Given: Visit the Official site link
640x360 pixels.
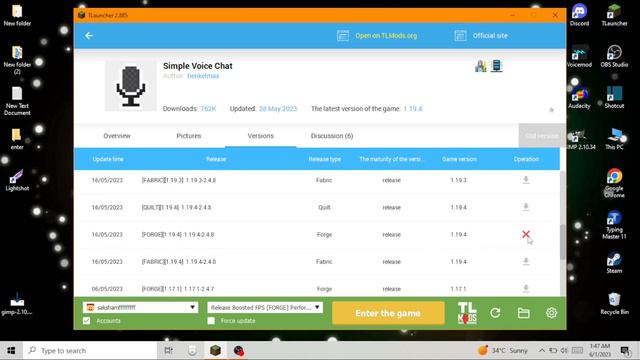Looking at the screenshot, I should coord(490,36).
